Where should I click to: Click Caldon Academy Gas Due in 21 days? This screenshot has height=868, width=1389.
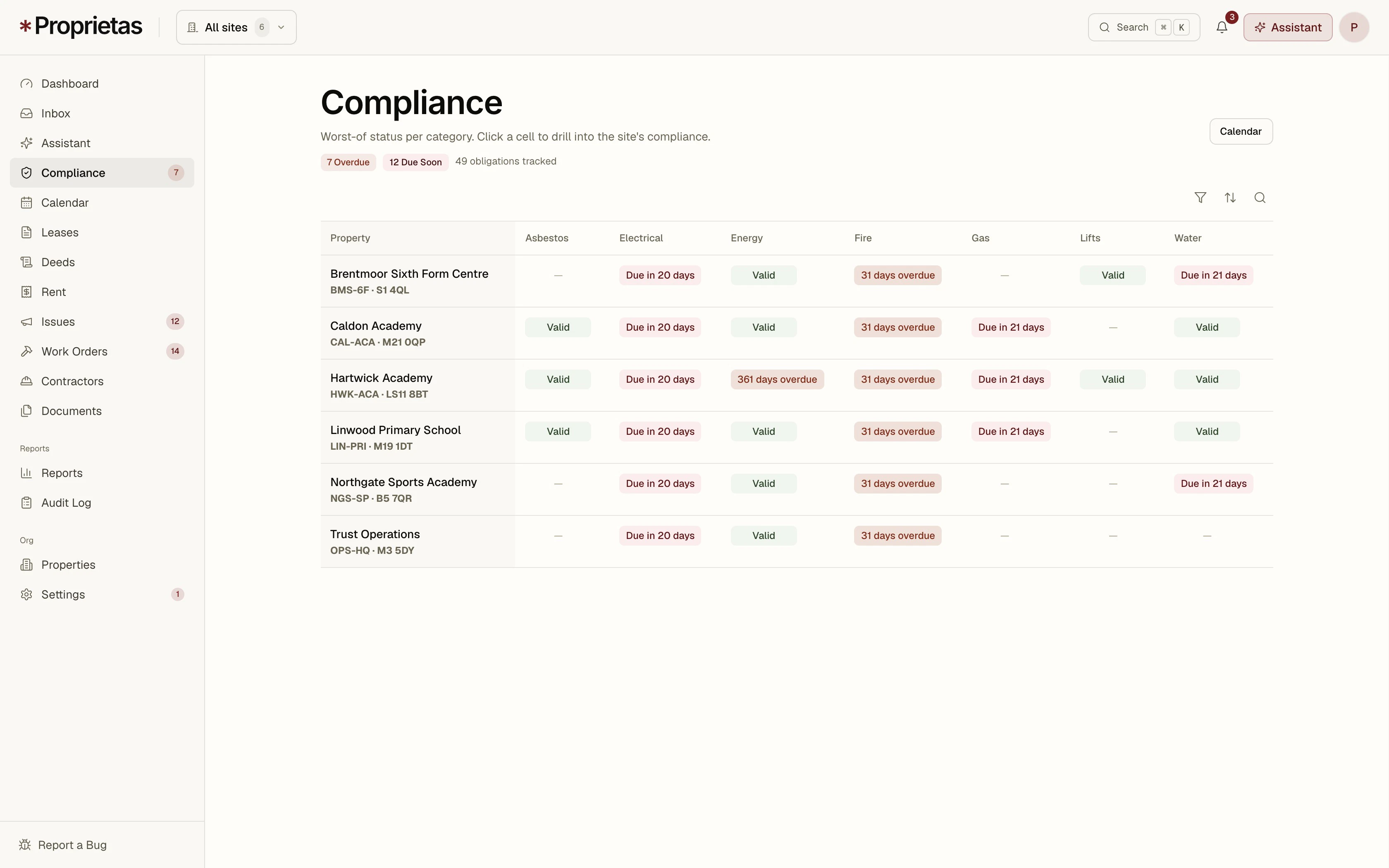[1011, 328]
